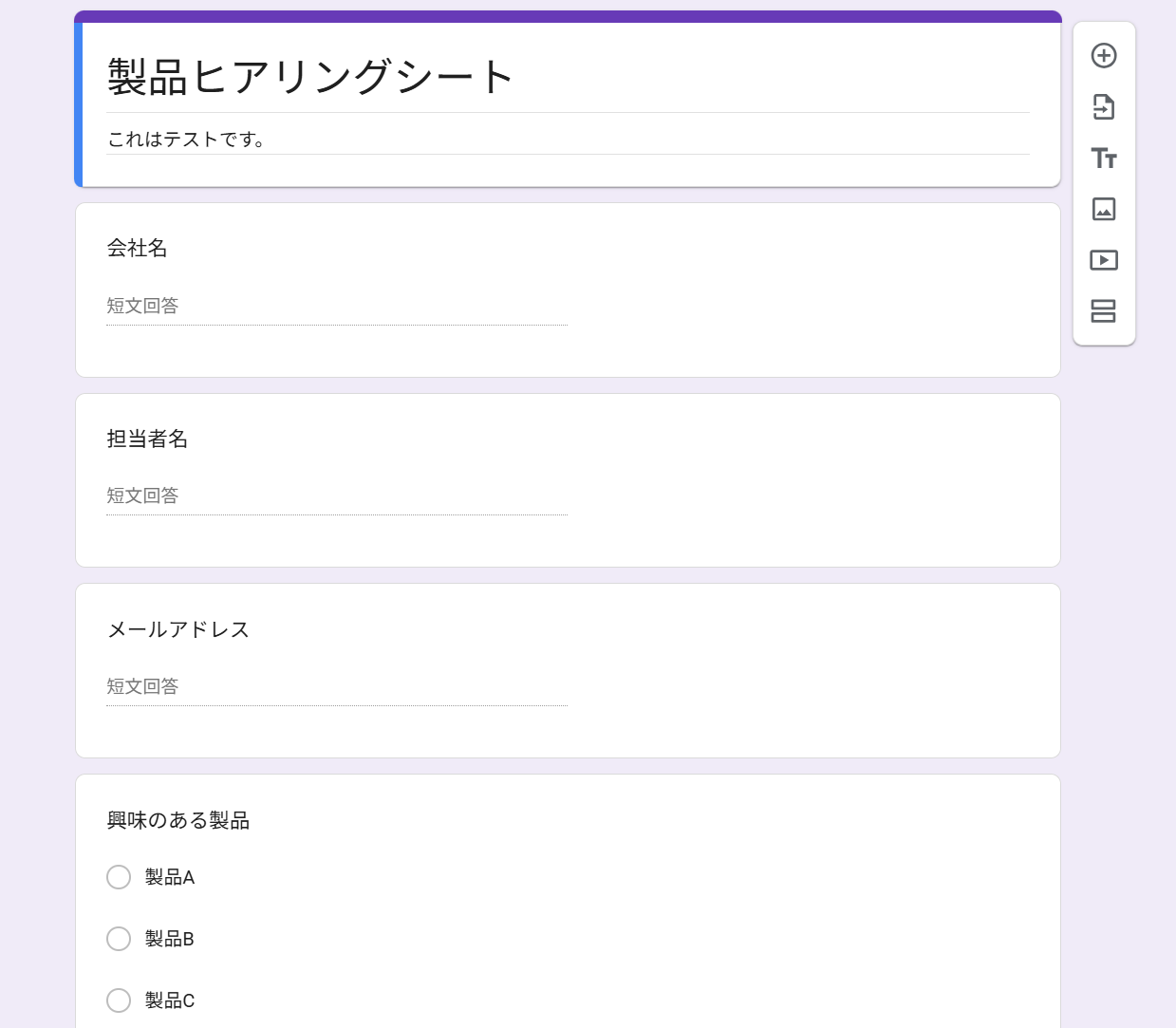Click the 興味のある製品 question title
Image resolution: width=1176 pixels, height=1028 pixels.
click(x=178, y=821)
